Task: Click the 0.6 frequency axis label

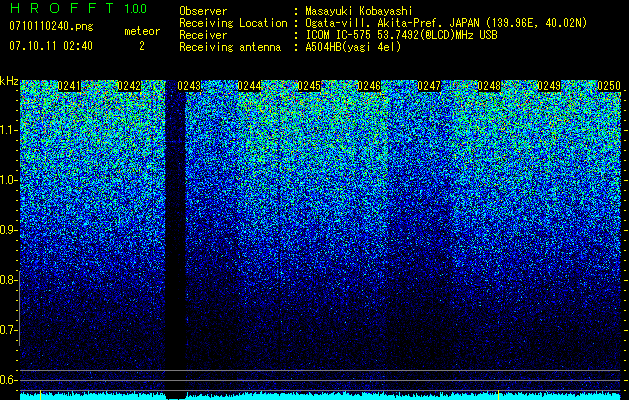Action: (x=9, y=380)
